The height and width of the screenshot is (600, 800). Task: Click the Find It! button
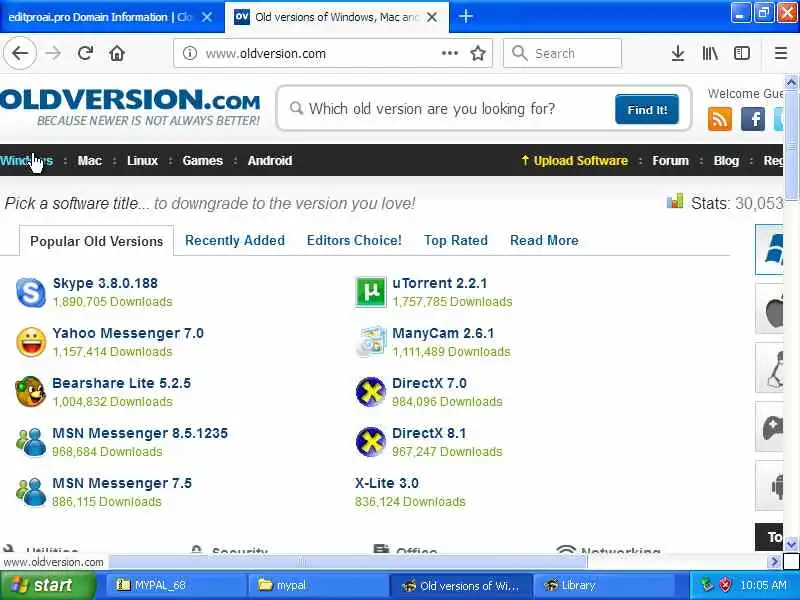click(x=647, y=109)
